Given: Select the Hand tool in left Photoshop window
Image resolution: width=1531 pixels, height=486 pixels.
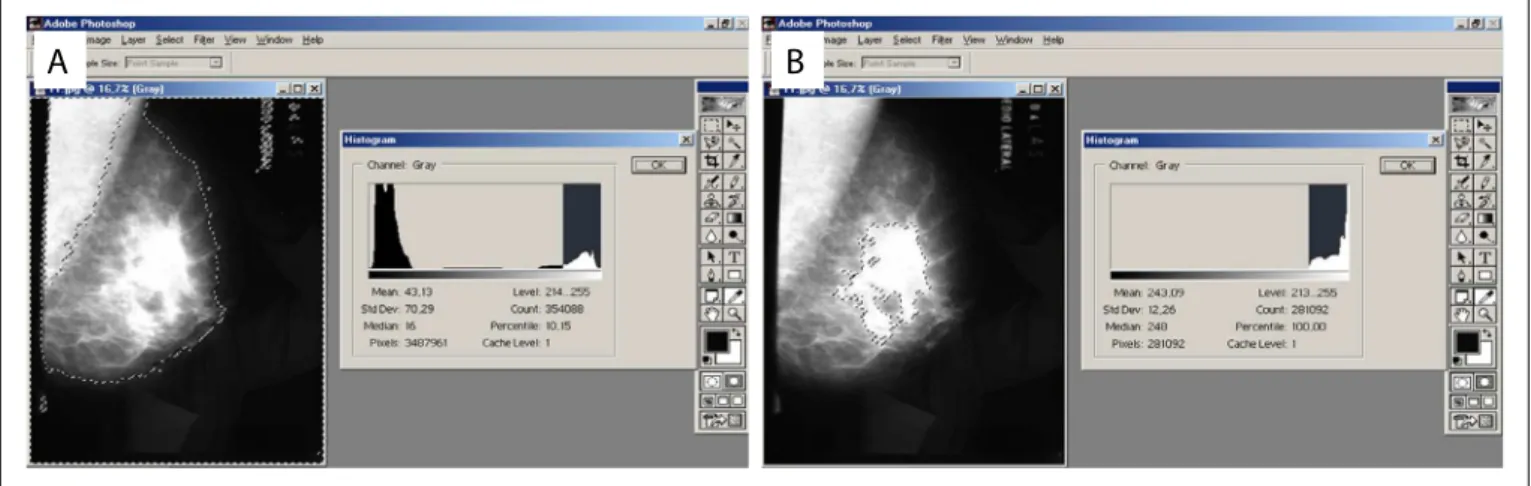Looking at the screenshot, I should pyautogui.click(x=711, y=313).
